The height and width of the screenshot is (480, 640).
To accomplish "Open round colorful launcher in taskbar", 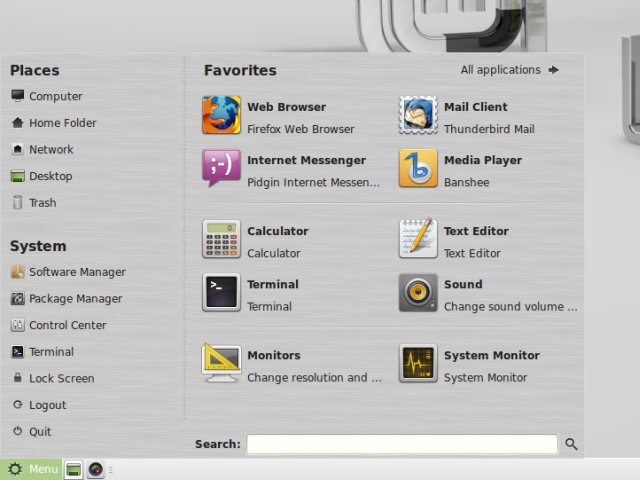I will pyautogui.click(x=96, y=469).
